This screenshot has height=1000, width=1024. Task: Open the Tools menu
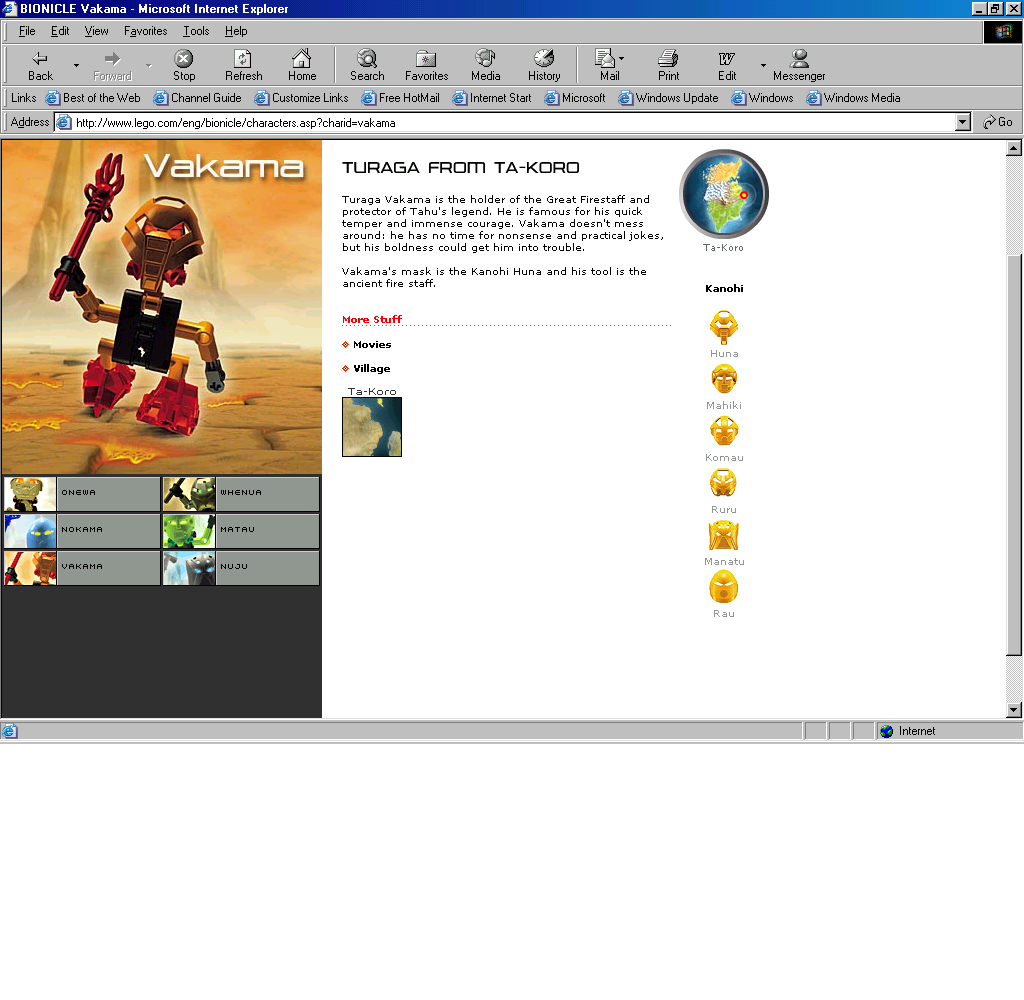(x=196, y=31)
